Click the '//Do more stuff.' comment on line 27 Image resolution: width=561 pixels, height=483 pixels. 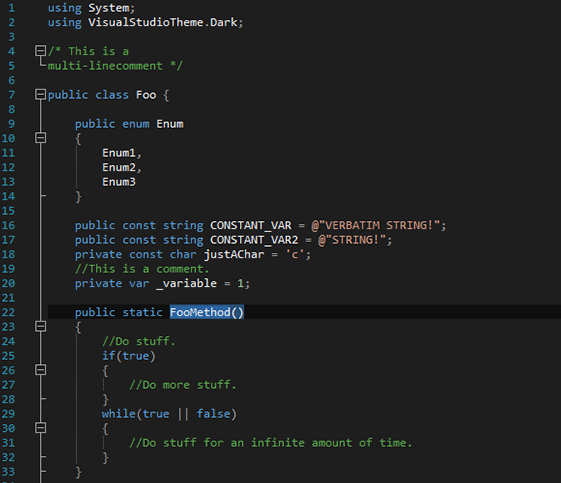[x=183, y=385]
